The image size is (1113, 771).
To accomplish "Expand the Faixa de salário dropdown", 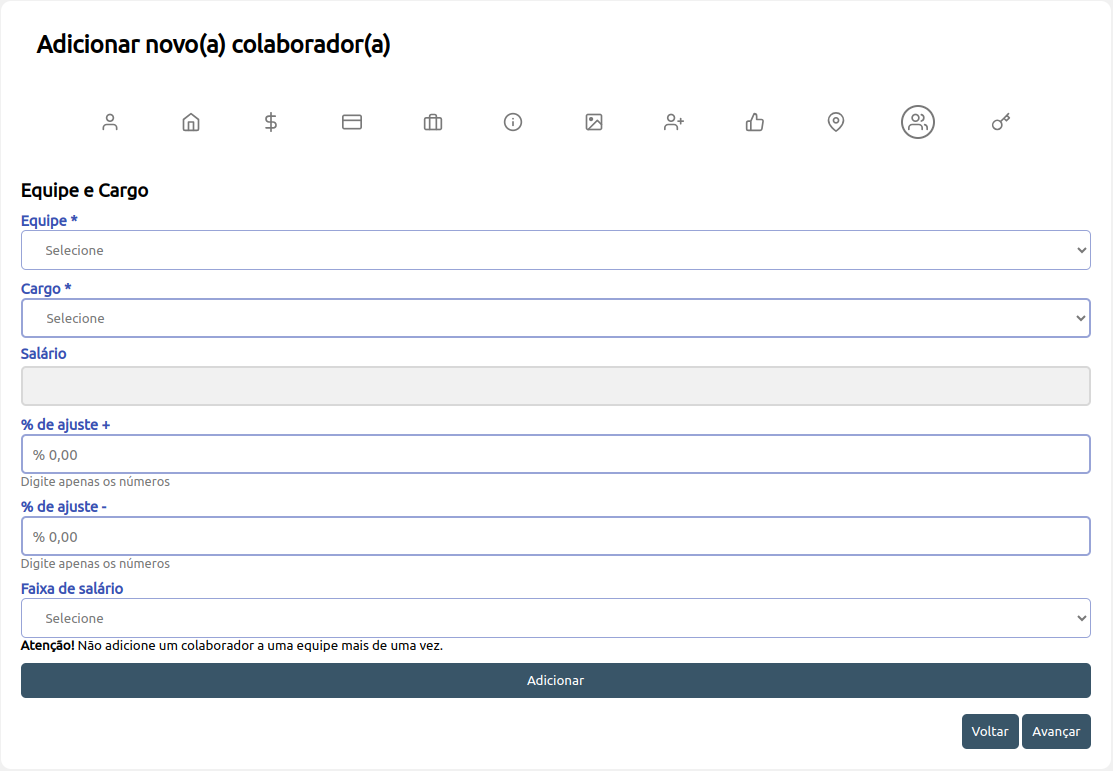I will click(555, 618).
